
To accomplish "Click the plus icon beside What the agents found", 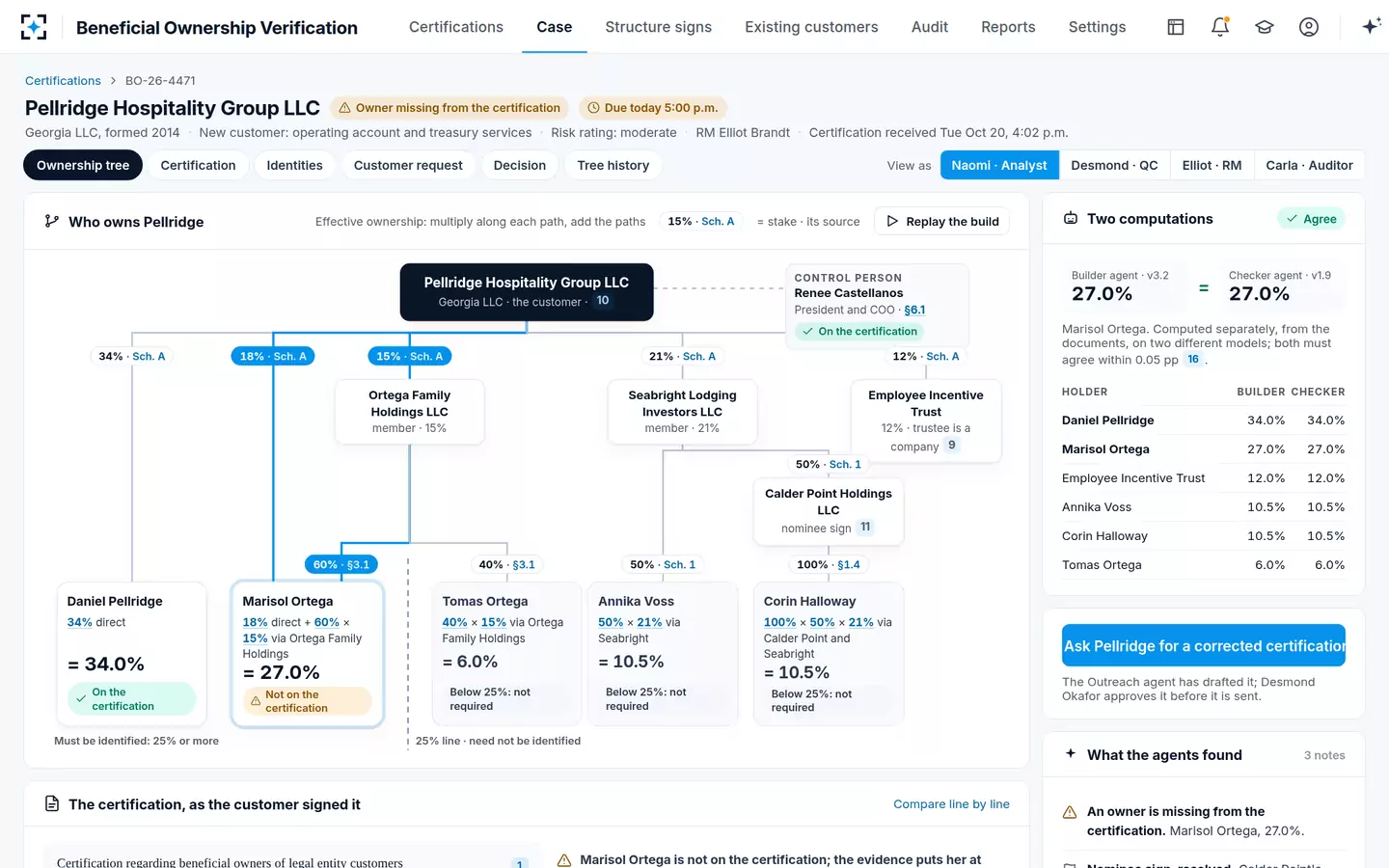I will point(1071,754).
